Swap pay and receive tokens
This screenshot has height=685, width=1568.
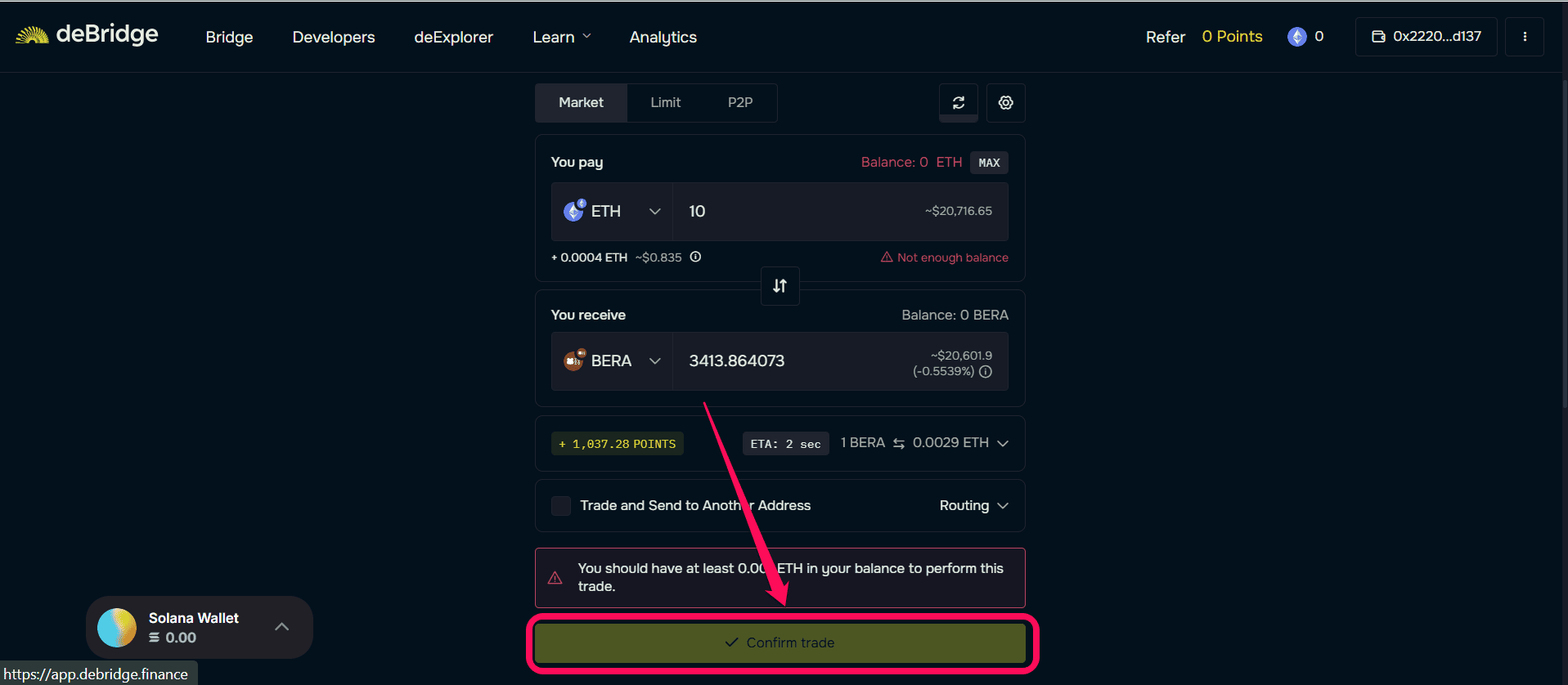[x=780, y=285]
